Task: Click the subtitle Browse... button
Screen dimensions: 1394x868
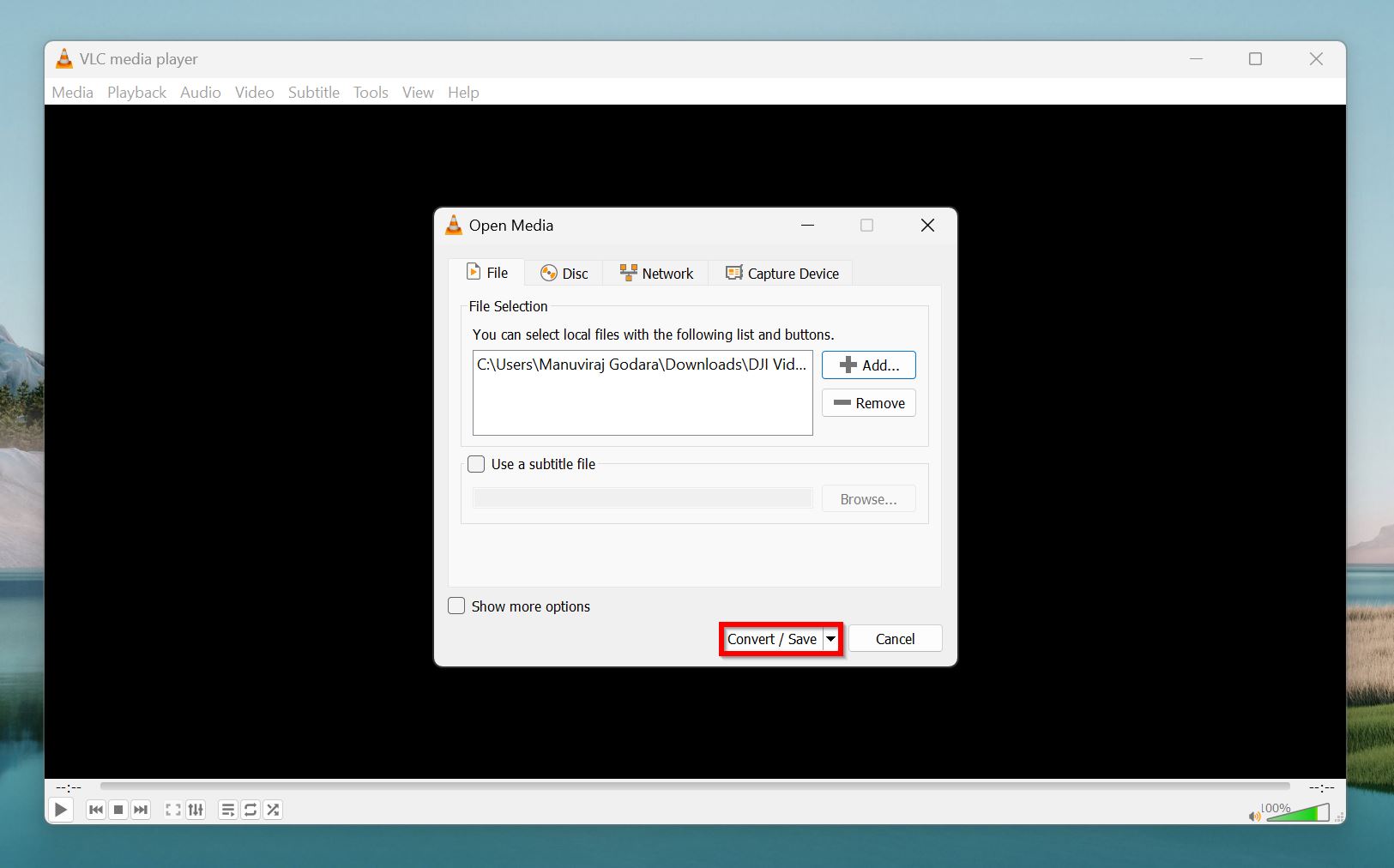Action: tap(868, 499)
